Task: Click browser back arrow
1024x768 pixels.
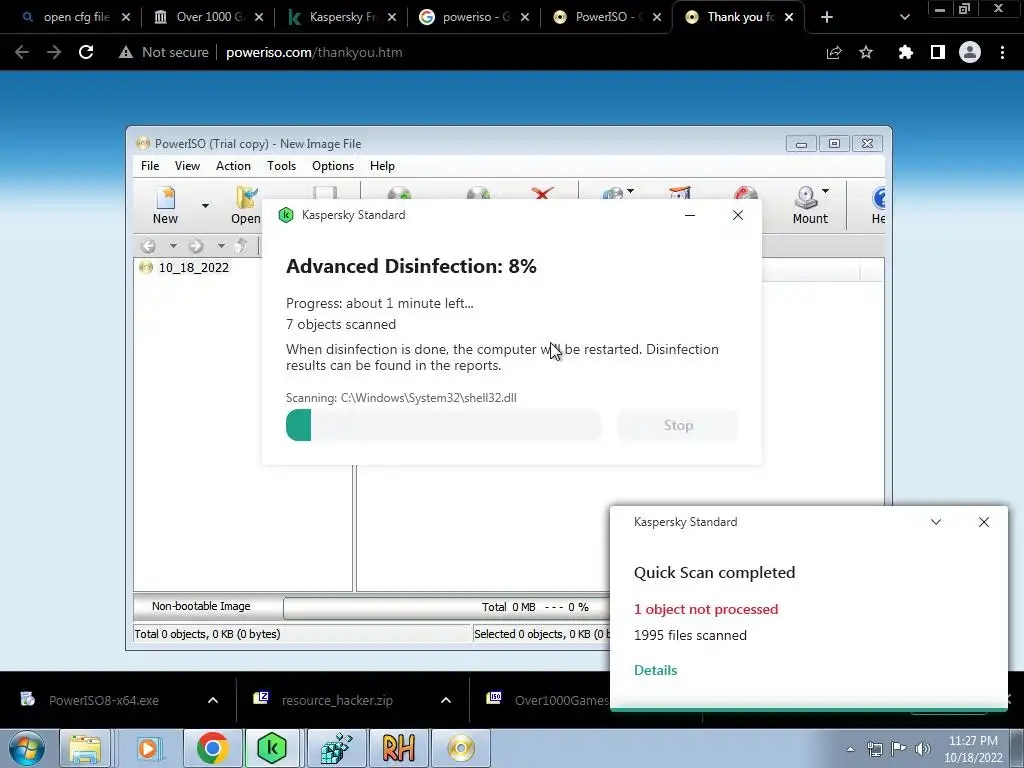Action: (22, 52)
